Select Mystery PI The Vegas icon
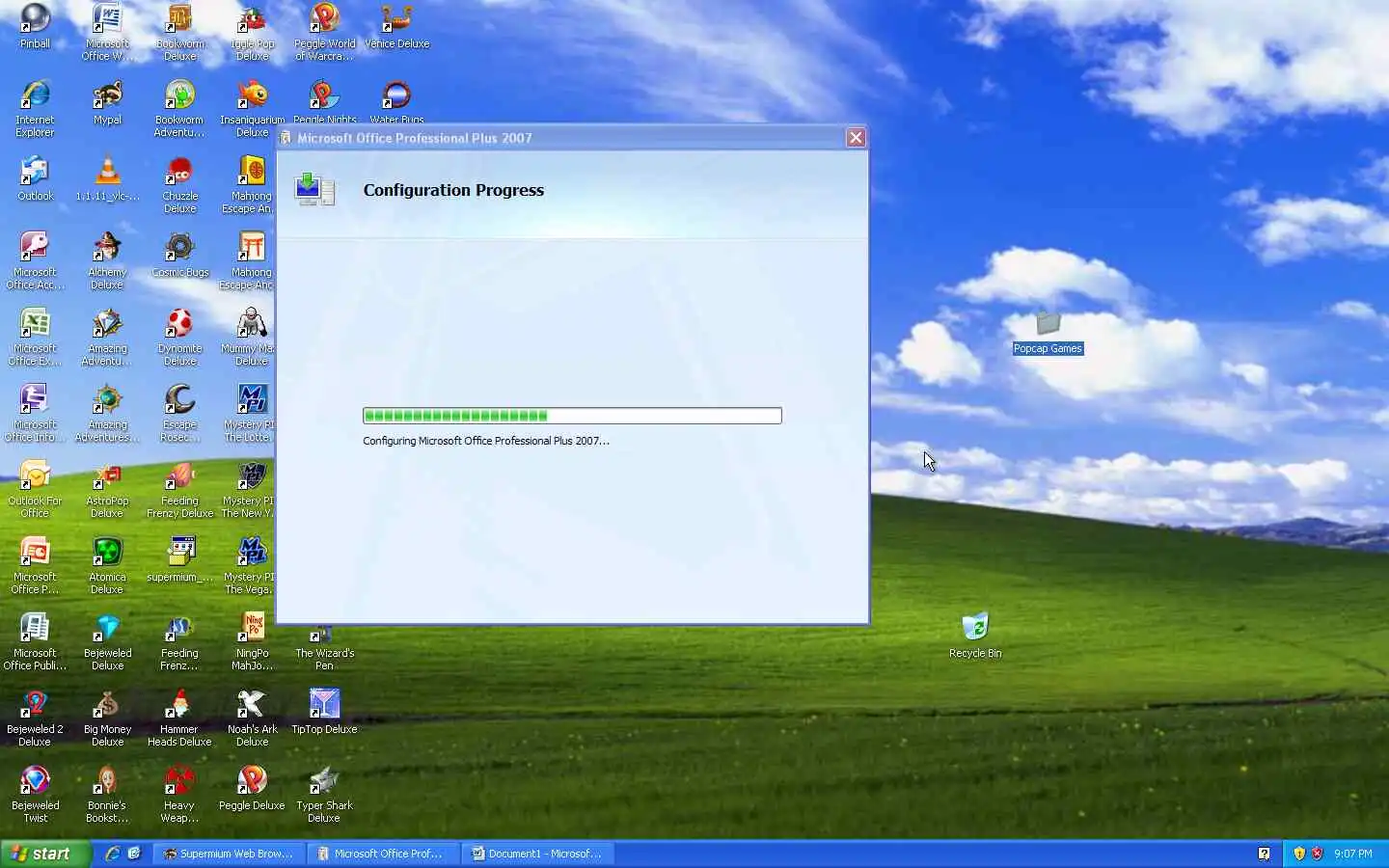The width and height of the screenshot is (1389, 868). coord(249,566)
